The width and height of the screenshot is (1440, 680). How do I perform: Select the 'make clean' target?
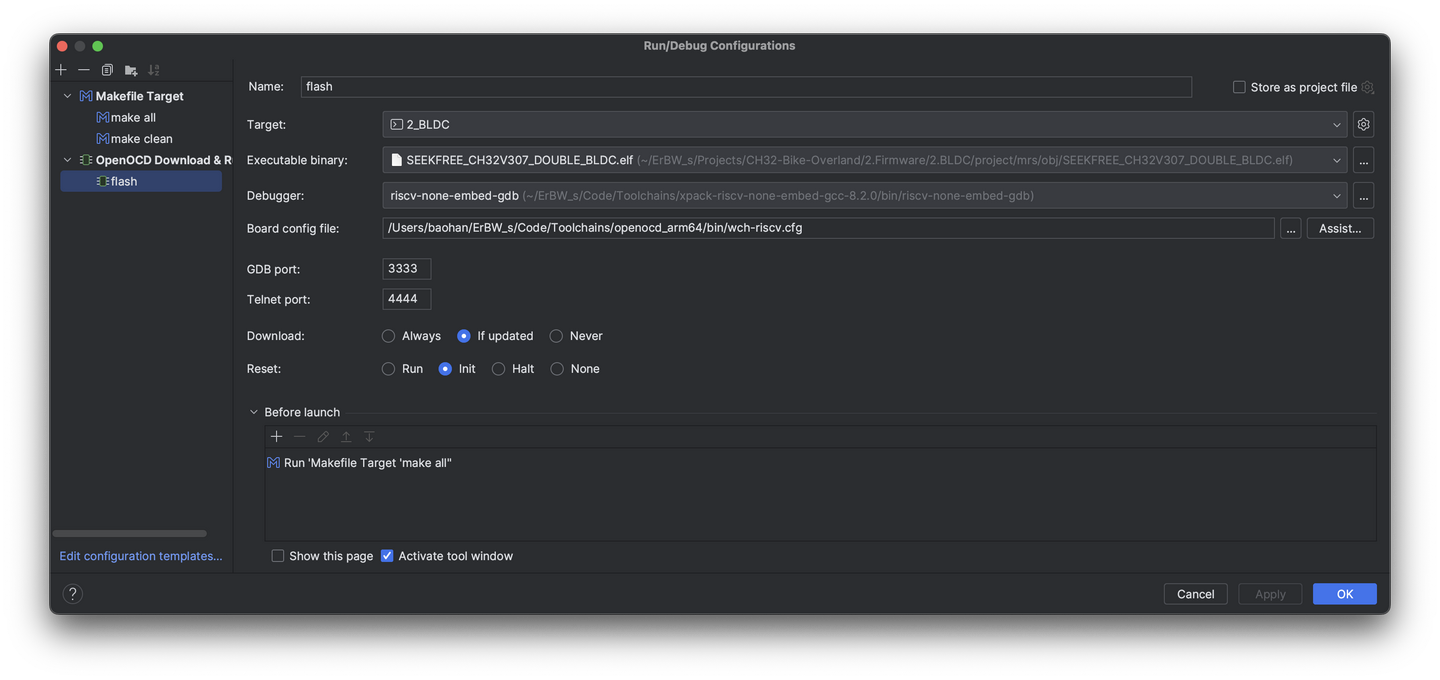point(136,138)
